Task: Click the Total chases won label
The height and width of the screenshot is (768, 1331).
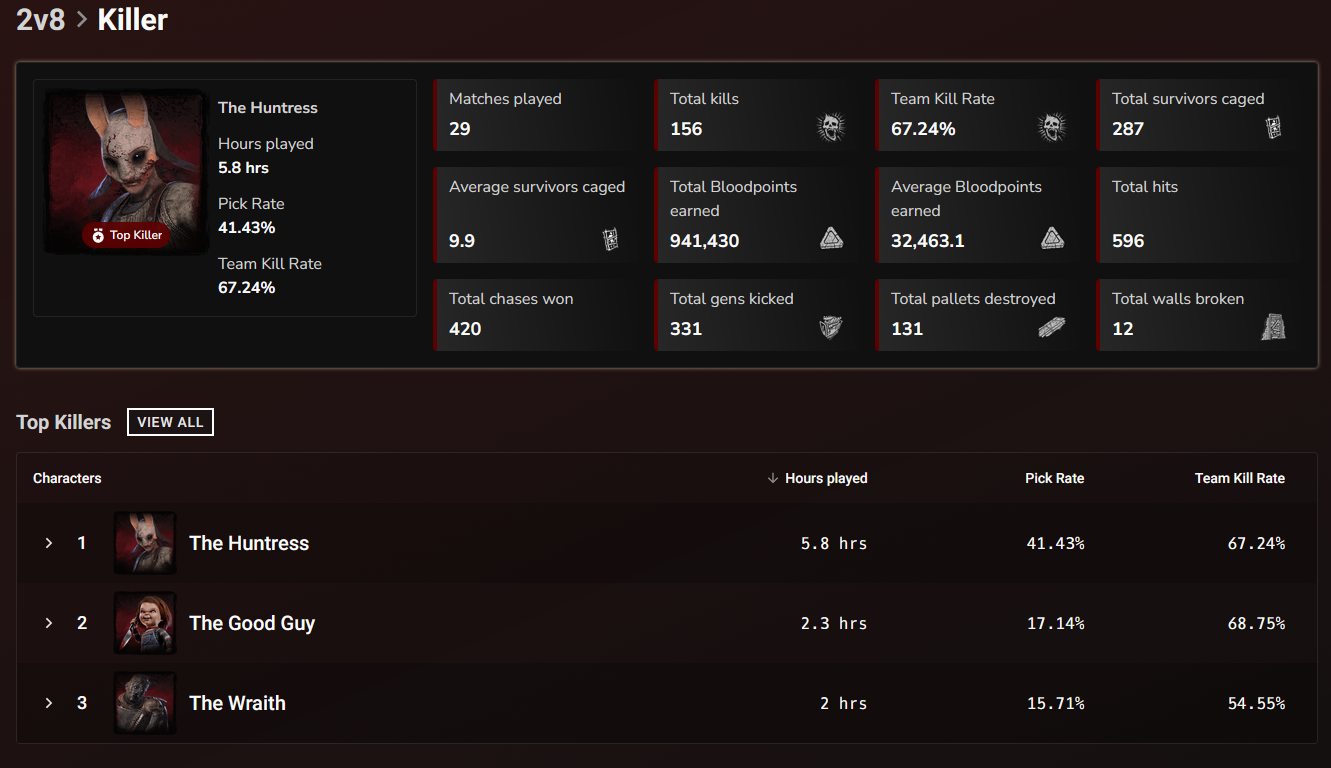Action: pyautogui.click(x=511, y=299)
